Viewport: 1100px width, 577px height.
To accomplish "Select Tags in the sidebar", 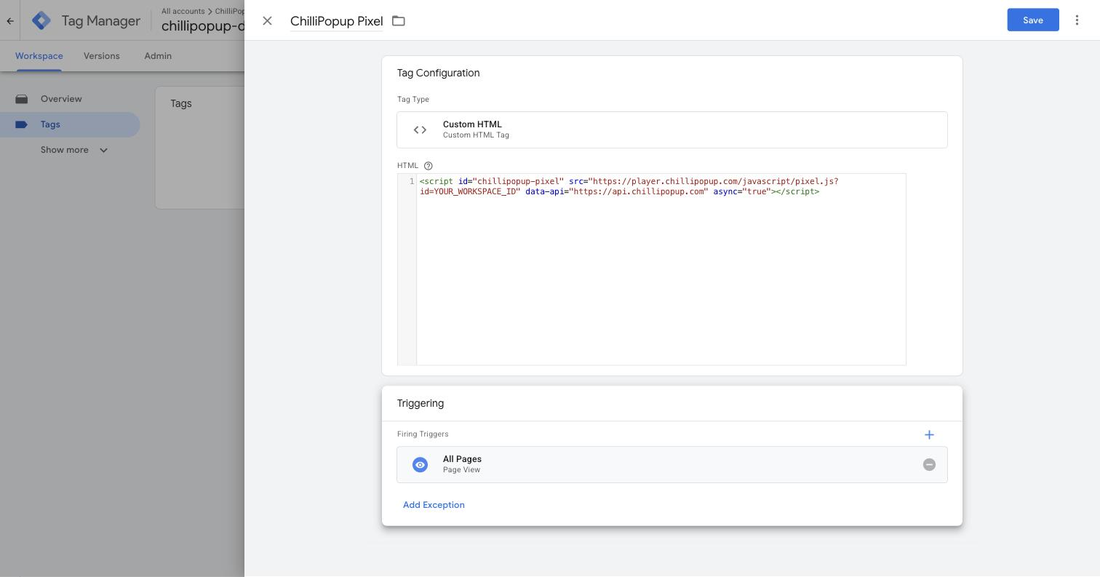I will [70, 124].
